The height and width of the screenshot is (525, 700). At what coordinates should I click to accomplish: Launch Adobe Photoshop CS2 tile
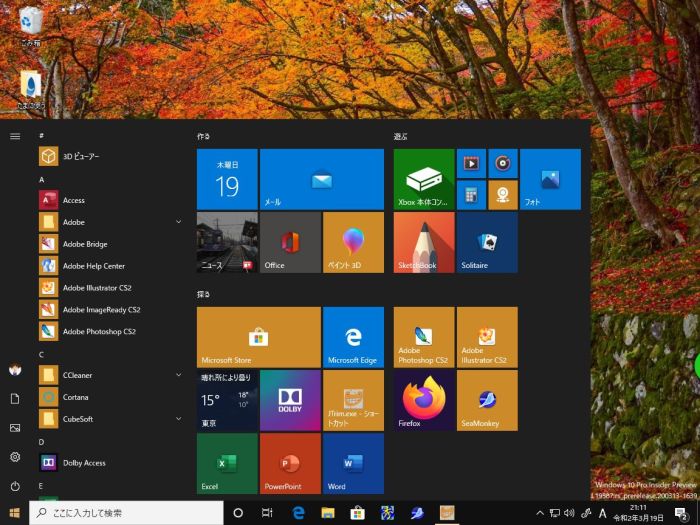424,337
